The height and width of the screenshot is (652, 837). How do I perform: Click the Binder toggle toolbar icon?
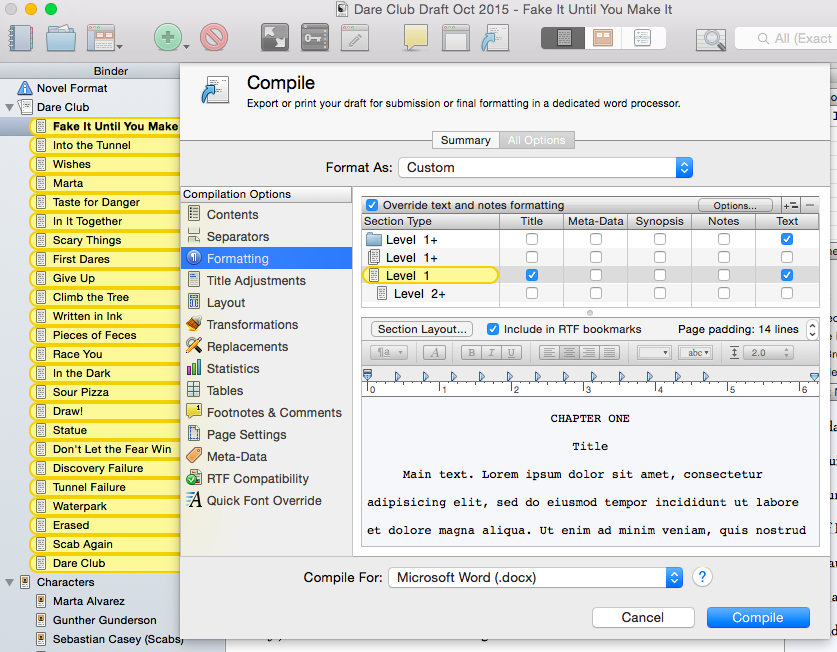pos(21,38)
